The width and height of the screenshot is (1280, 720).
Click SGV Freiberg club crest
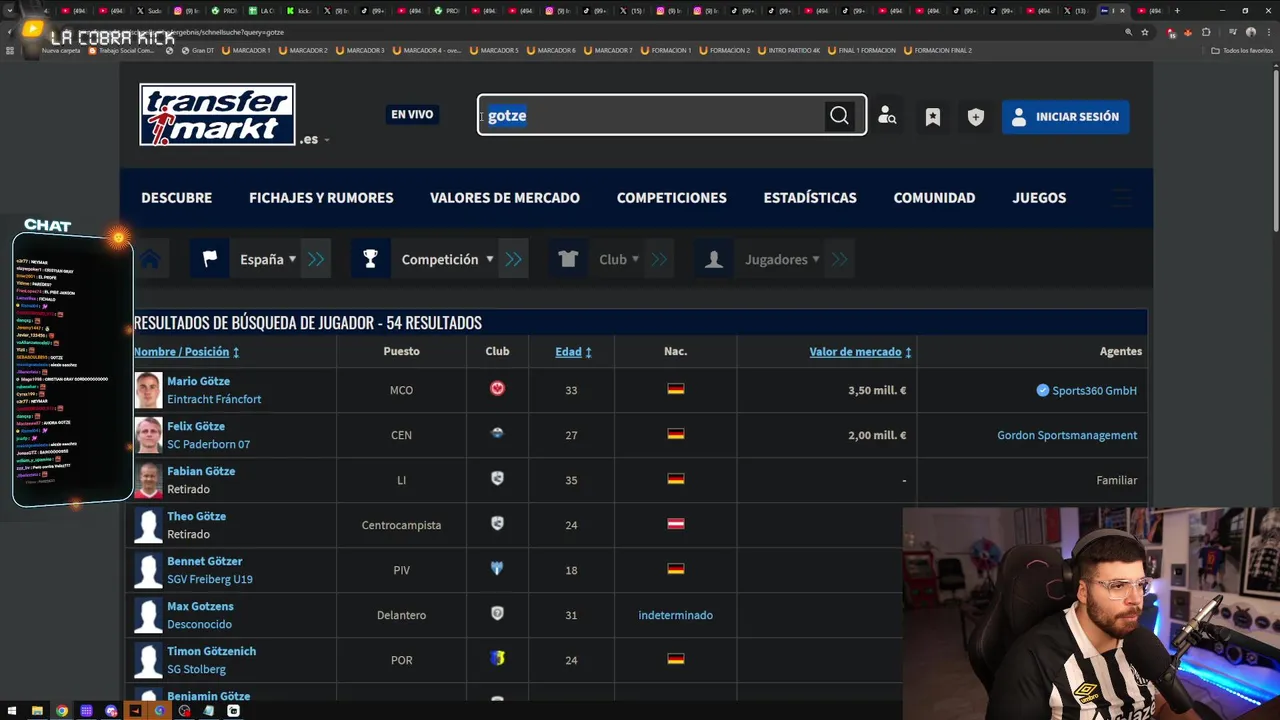tap(497, 568)
